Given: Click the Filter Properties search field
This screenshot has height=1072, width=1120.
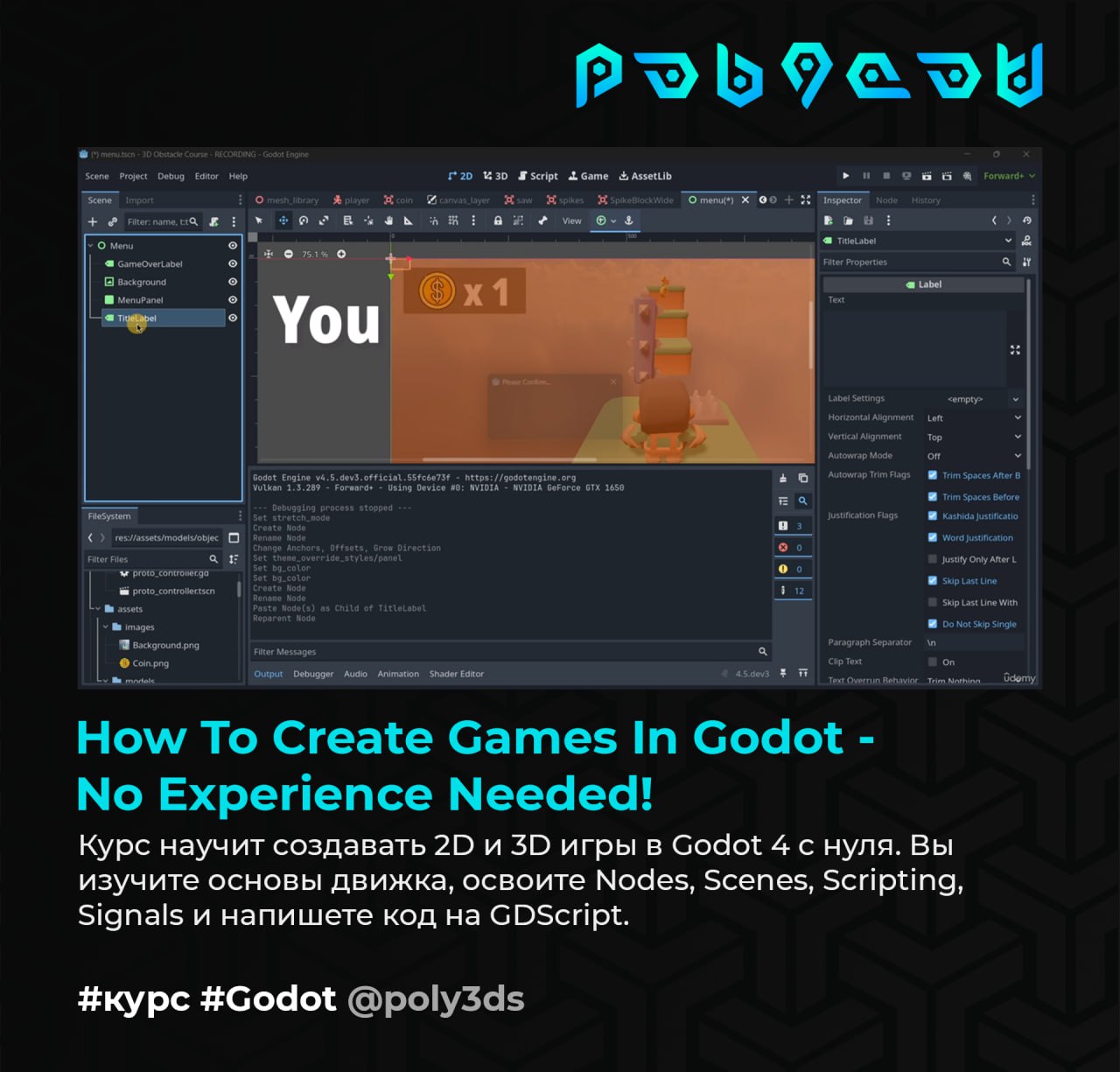Looking at the screenshot, I should tap(917, 262).
